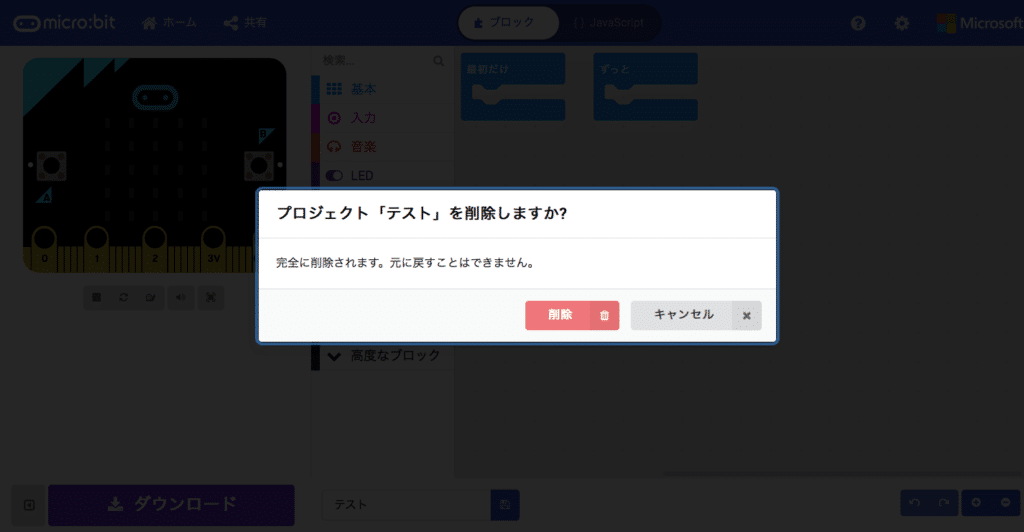The width and height of the screenshot is (1024, 532).
Task: Open the 基本 (Basic) block category
Action: (x=383, y=89)
